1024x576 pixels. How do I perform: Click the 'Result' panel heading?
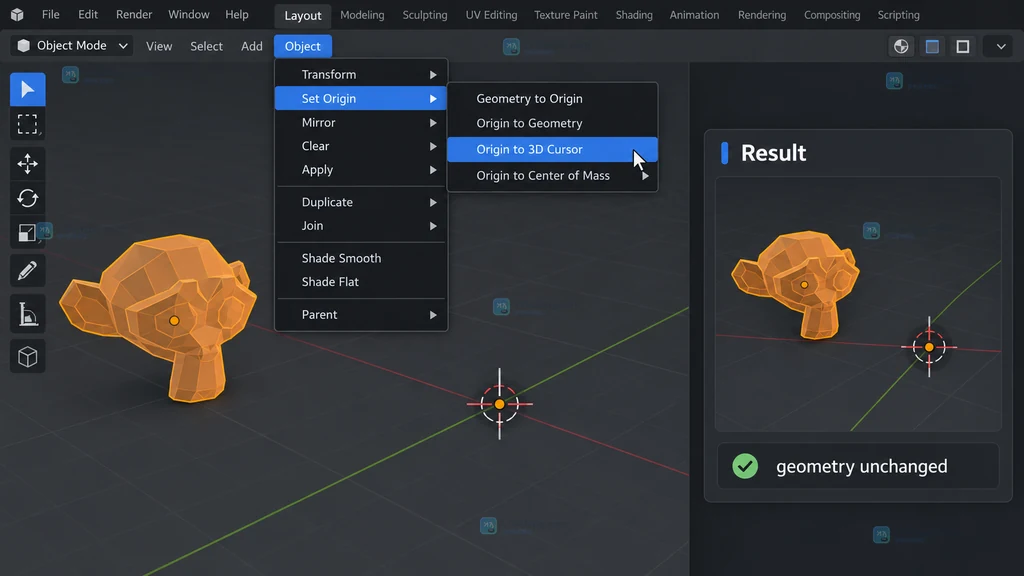point(773,153)
